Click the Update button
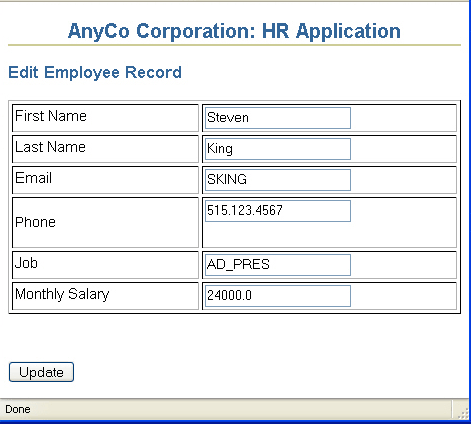Viewport: 471px width, 424px height. [41, 372]
